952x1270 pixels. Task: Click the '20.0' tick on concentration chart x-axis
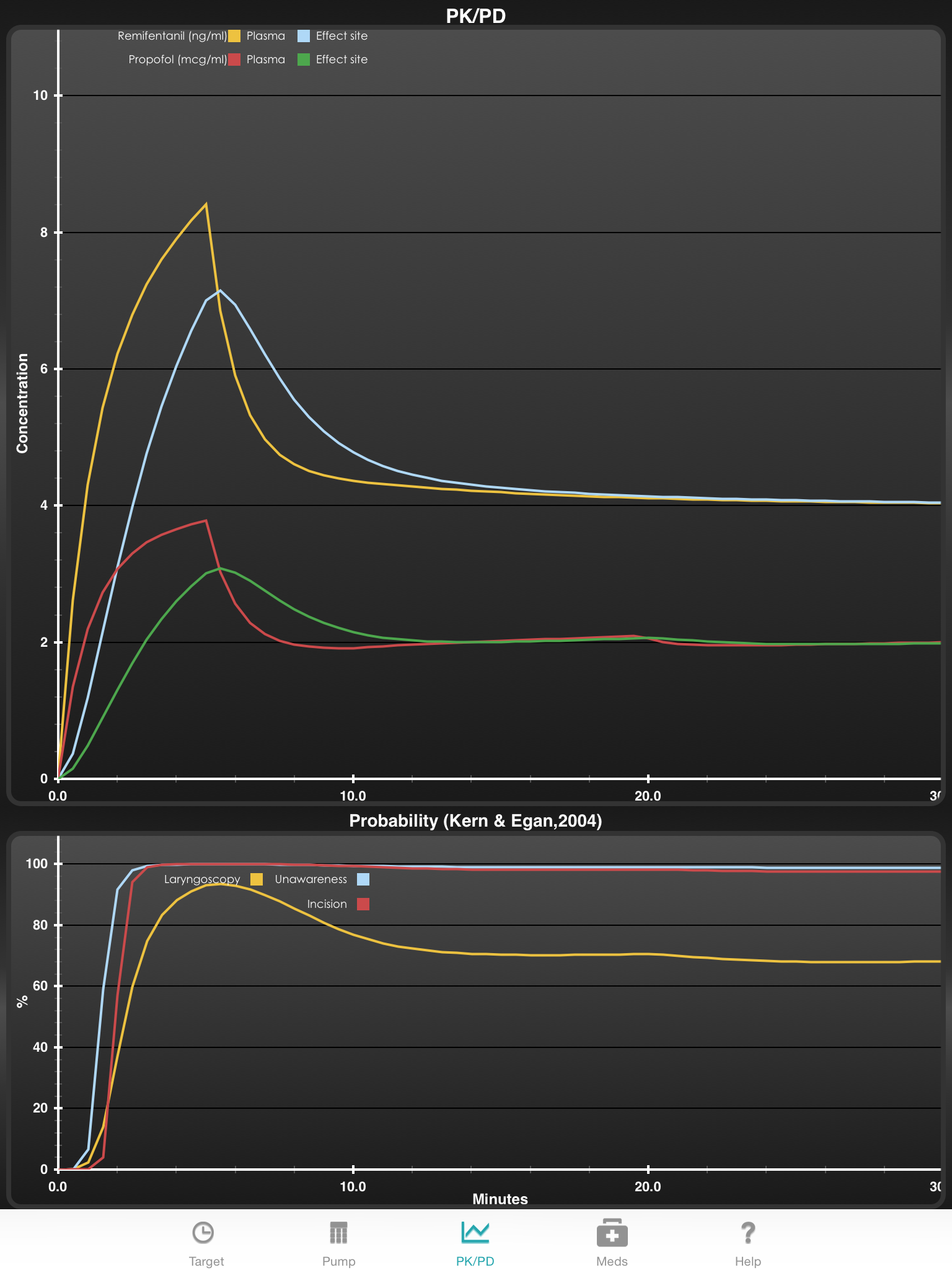(x=648, y=796)
